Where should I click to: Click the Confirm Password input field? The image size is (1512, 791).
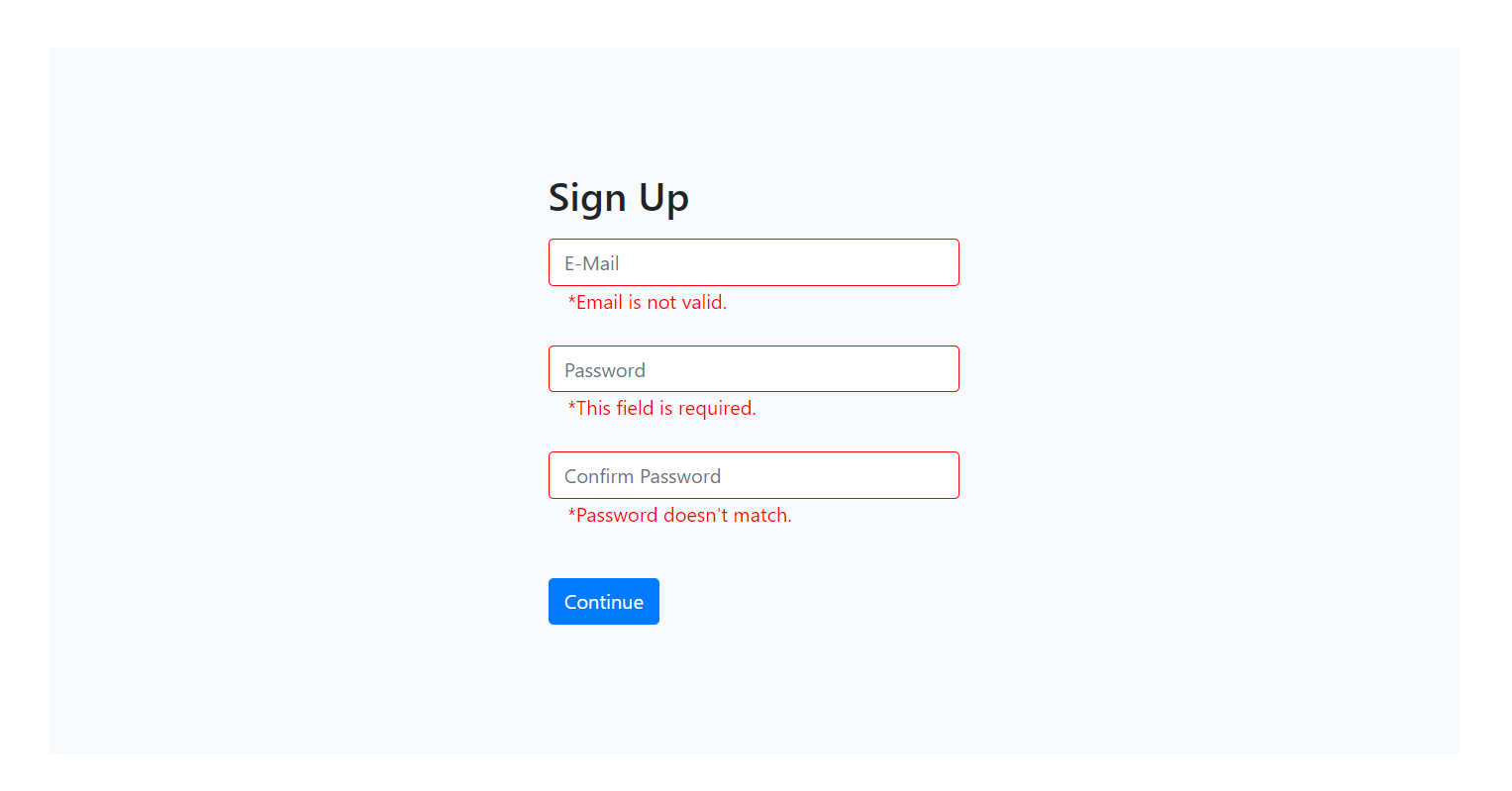tap(754, 475)
